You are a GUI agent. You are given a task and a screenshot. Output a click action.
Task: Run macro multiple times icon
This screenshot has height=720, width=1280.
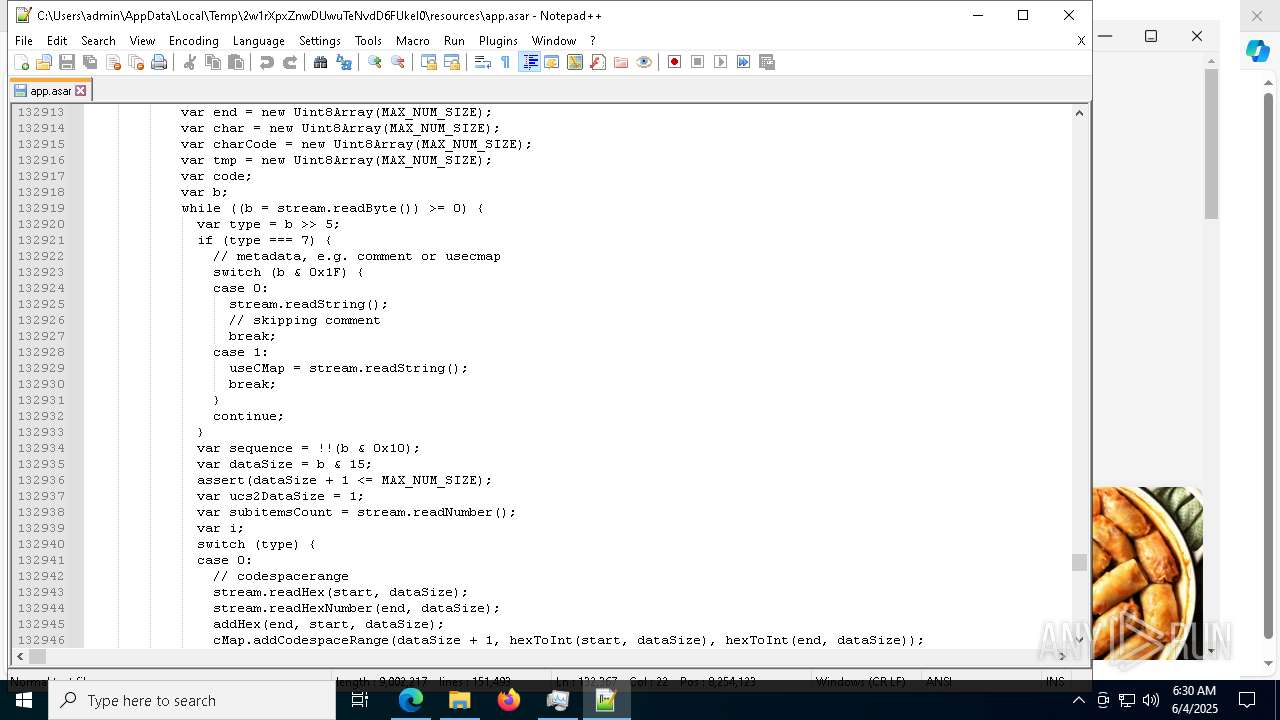(x=744, y=62)
